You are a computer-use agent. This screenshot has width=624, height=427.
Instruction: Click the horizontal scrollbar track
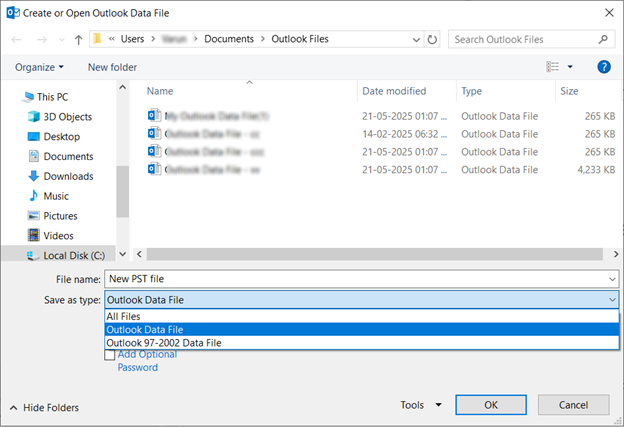(374, 254)
